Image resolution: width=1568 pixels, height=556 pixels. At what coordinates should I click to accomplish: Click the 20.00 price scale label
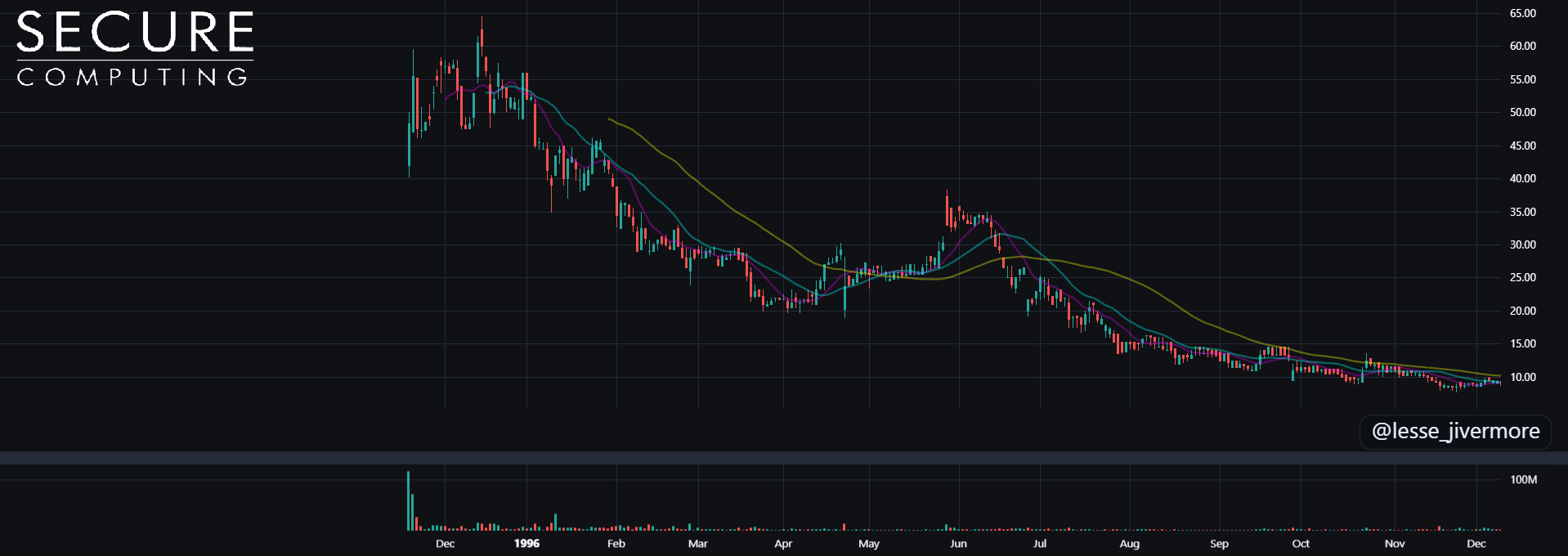tap(1522, 311)
